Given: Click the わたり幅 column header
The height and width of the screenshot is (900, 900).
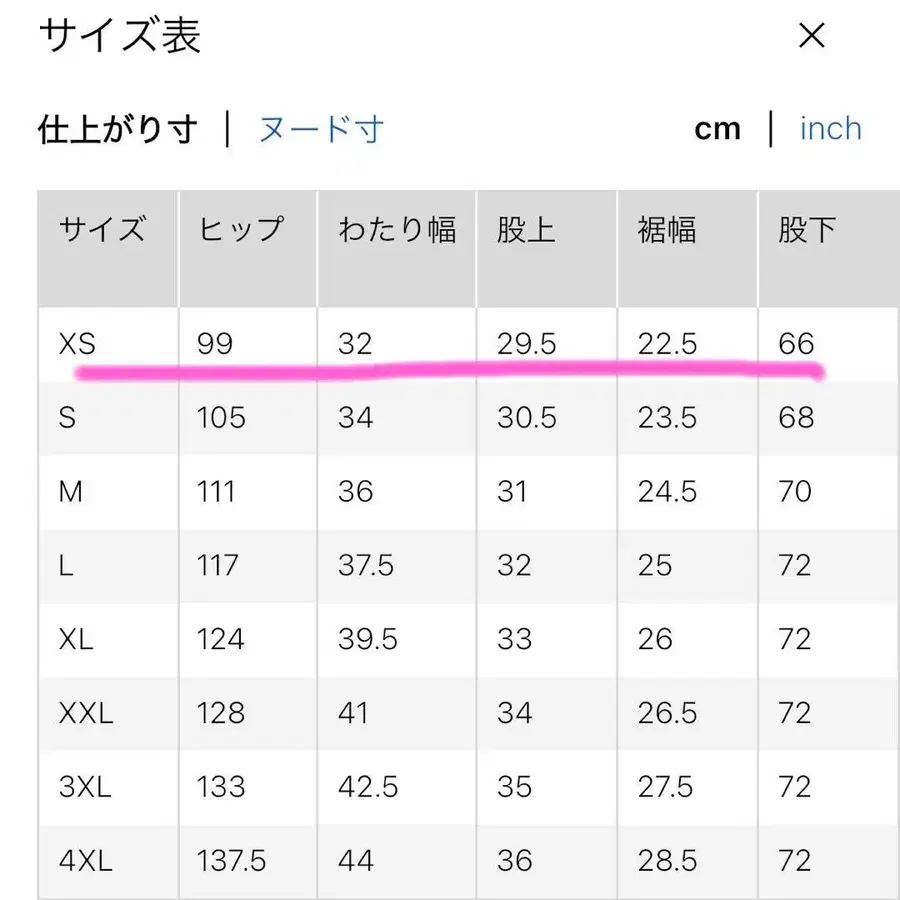Looking at the screenshot, I should 396,231.
